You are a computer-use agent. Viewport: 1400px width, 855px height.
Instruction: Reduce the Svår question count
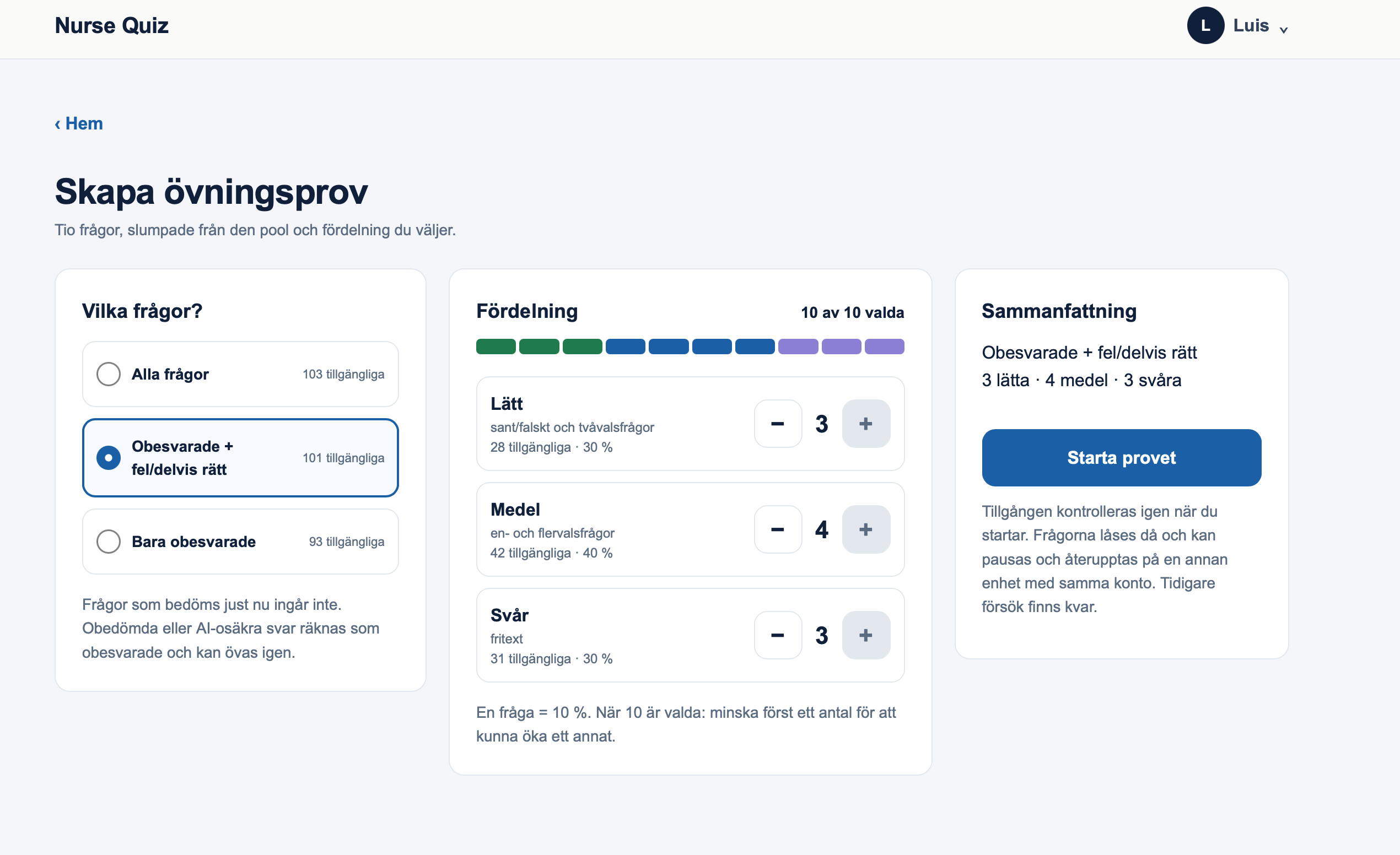(778, 635)
